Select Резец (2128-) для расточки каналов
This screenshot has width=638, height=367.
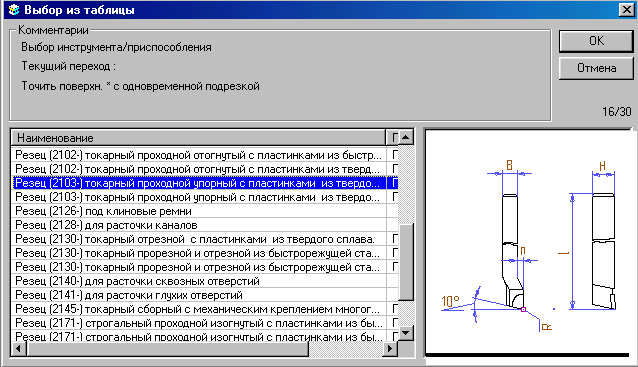[205, 225]
